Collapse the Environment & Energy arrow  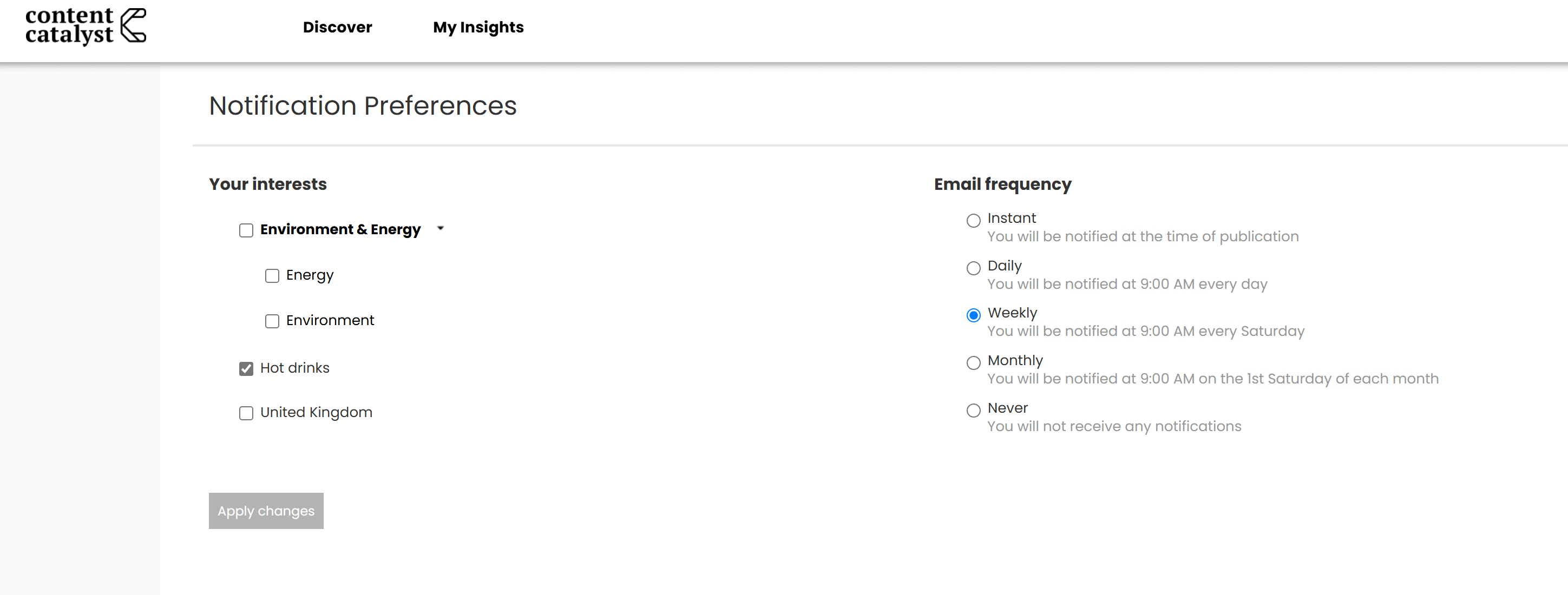click(441, 229)
